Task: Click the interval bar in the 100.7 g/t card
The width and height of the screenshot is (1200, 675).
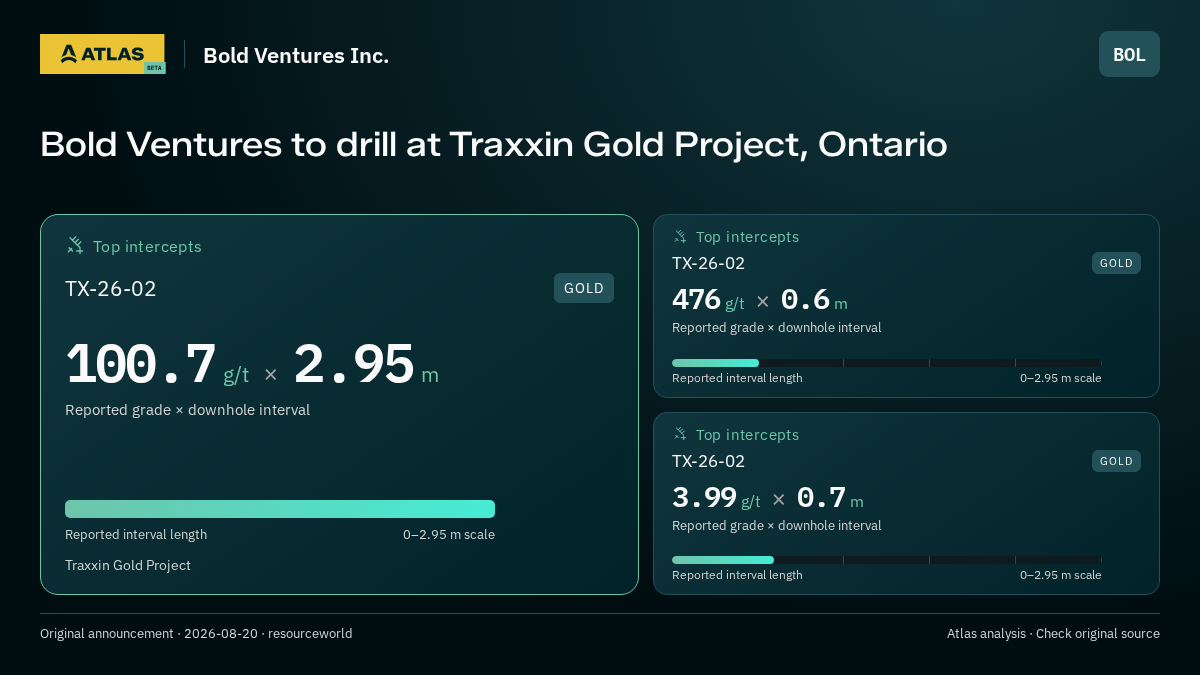Action: coord(280,509)
